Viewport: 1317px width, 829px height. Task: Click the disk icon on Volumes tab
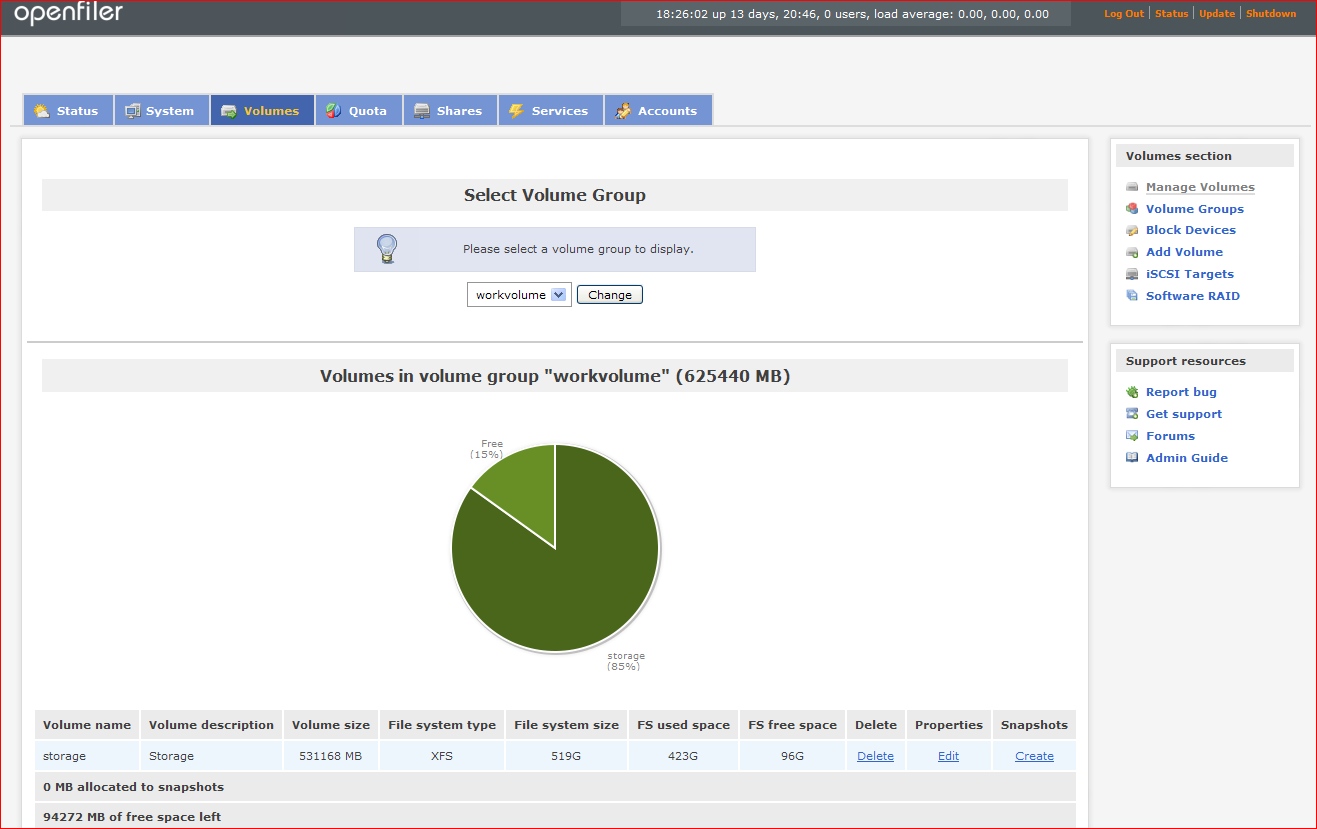coord(229,111)
